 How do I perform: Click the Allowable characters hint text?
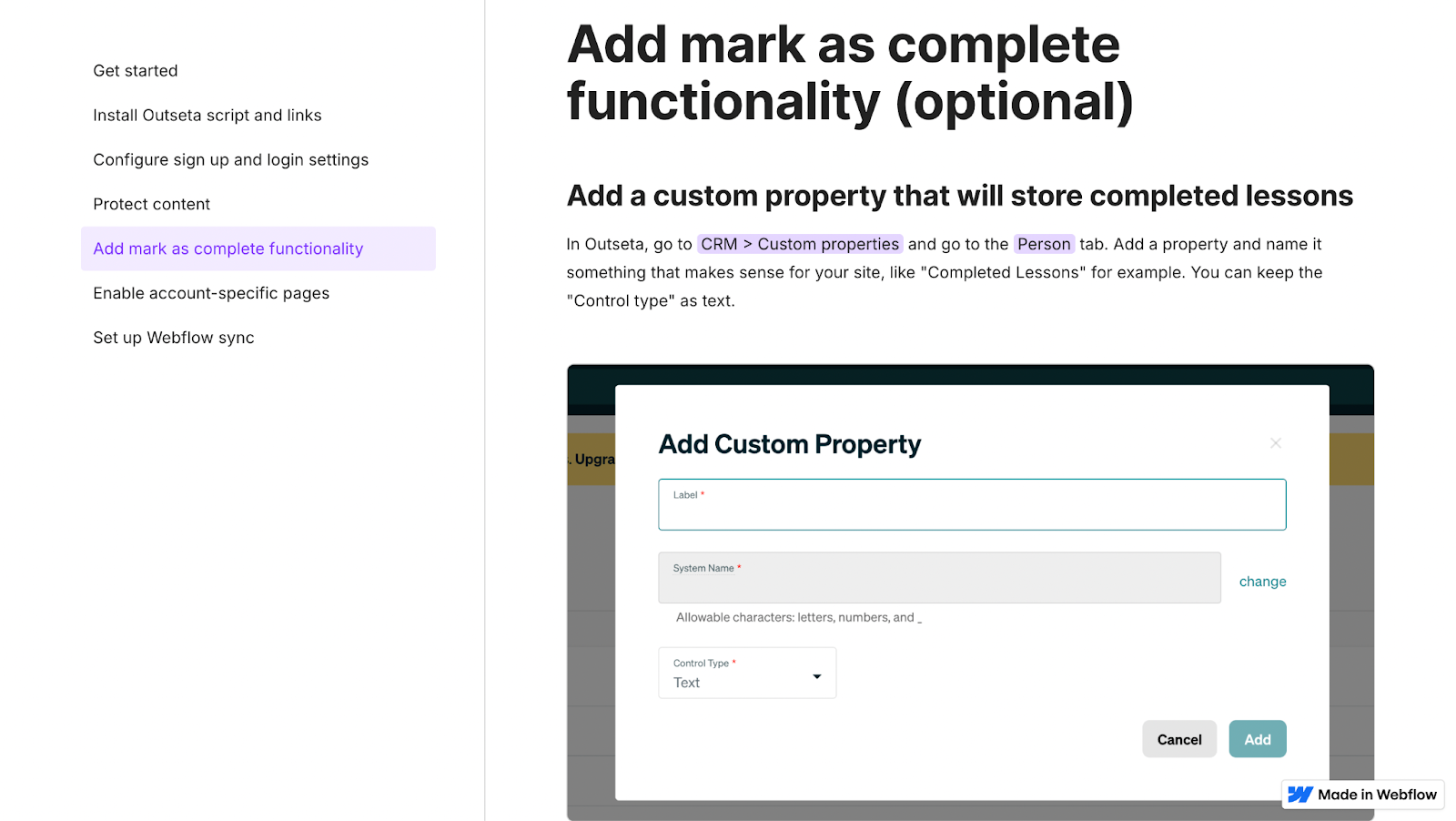tap(799, 617)
